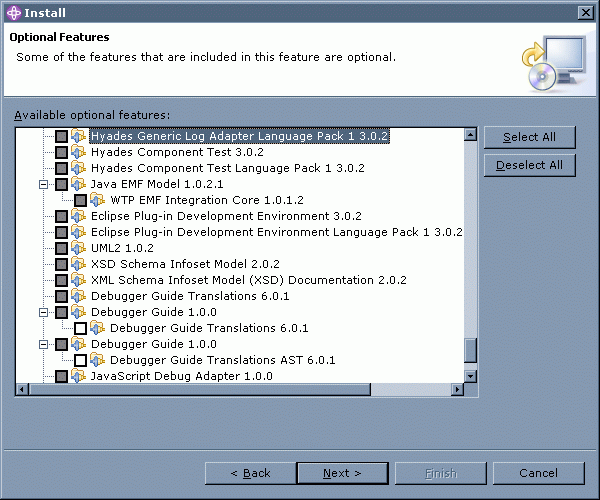Toggle the JavaScript Debug Adapter 1.0.0 checkbox
The height and width of the screenshot is (500, 600).
(62, 377)
